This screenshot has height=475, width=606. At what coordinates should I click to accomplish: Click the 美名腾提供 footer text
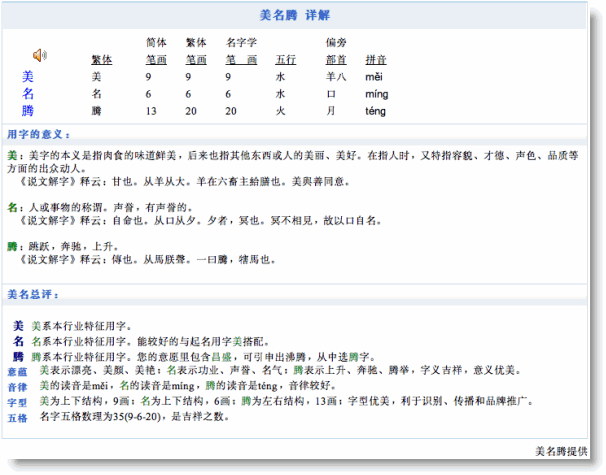[566, 451]
